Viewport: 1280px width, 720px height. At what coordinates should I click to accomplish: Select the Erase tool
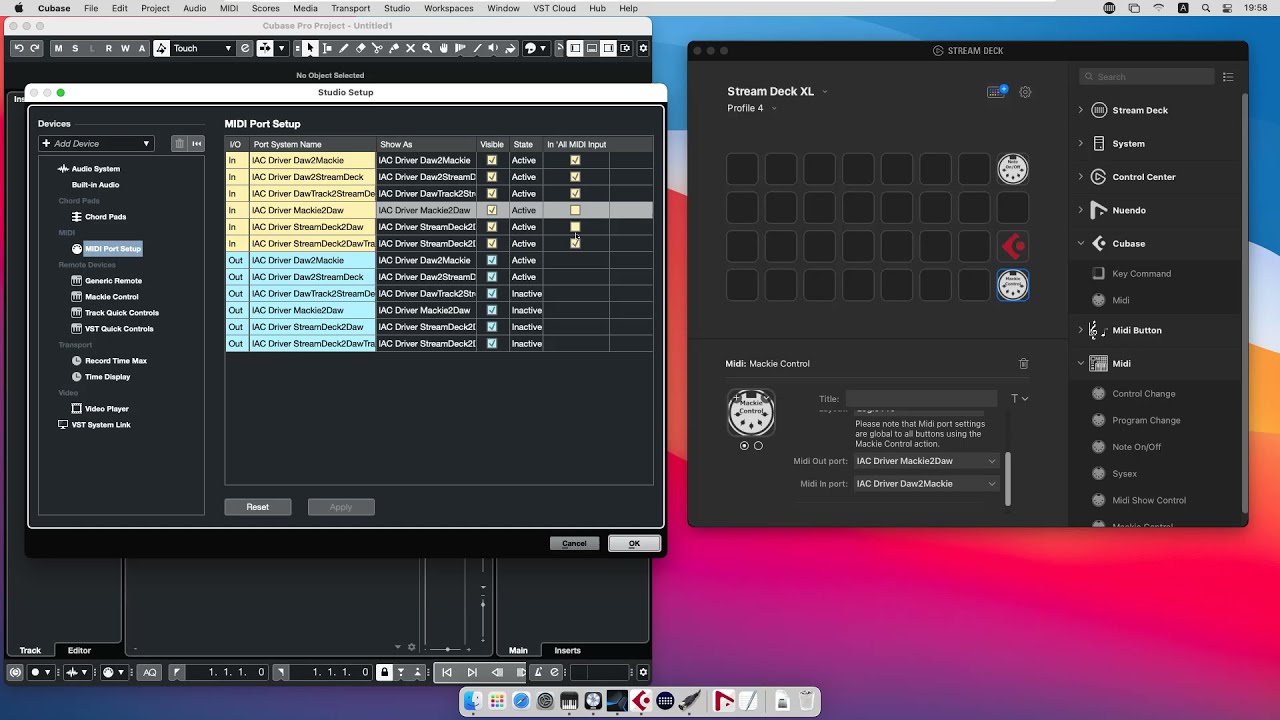[360, 48]
